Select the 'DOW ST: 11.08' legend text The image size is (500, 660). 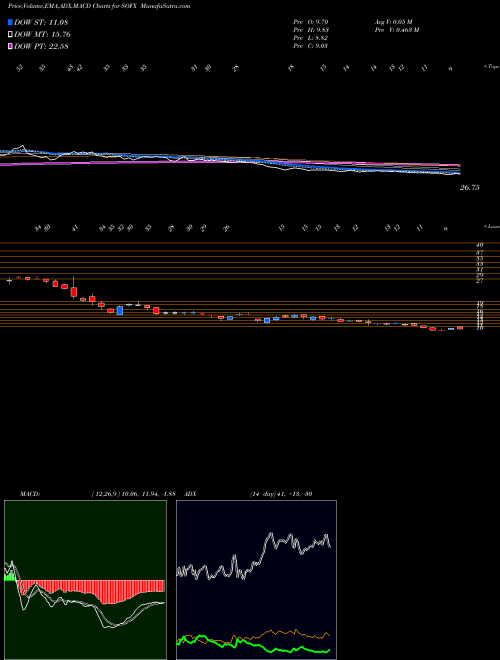(x=41, y=22)
